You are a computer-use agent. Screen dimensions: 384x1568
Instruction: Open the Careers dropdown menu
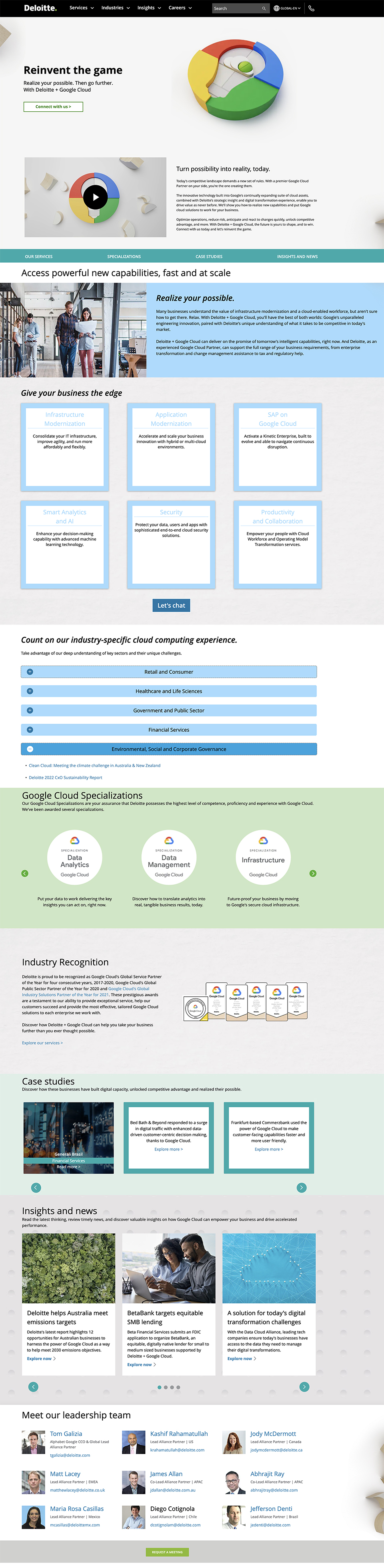[180, 8]
